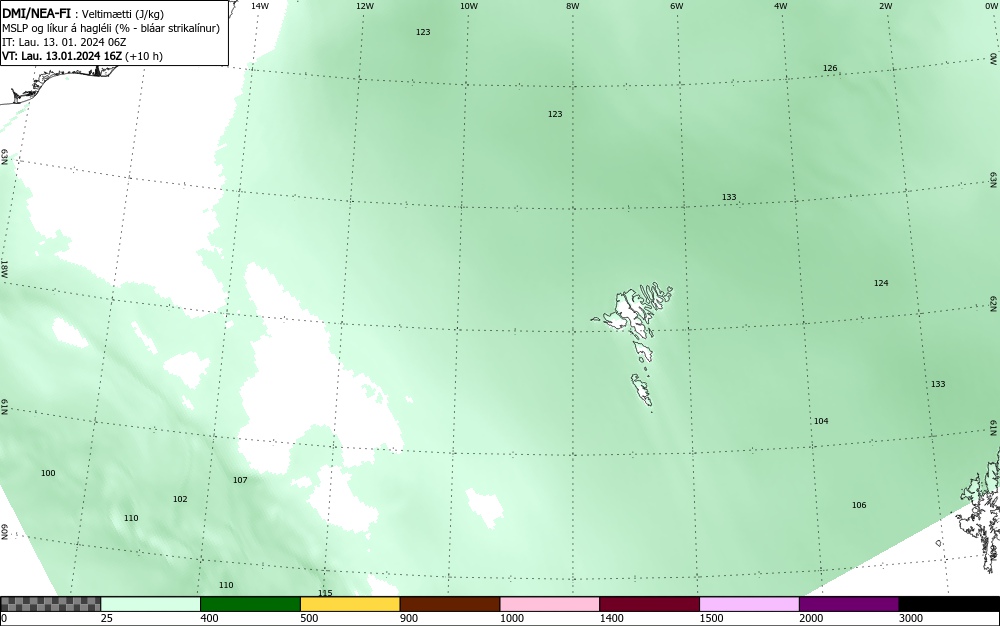Image resolution: width=1000 pixels, height=626 pixels.
Task: Select the brown 900–1000 legend swatch
Action: click(450, 604)
